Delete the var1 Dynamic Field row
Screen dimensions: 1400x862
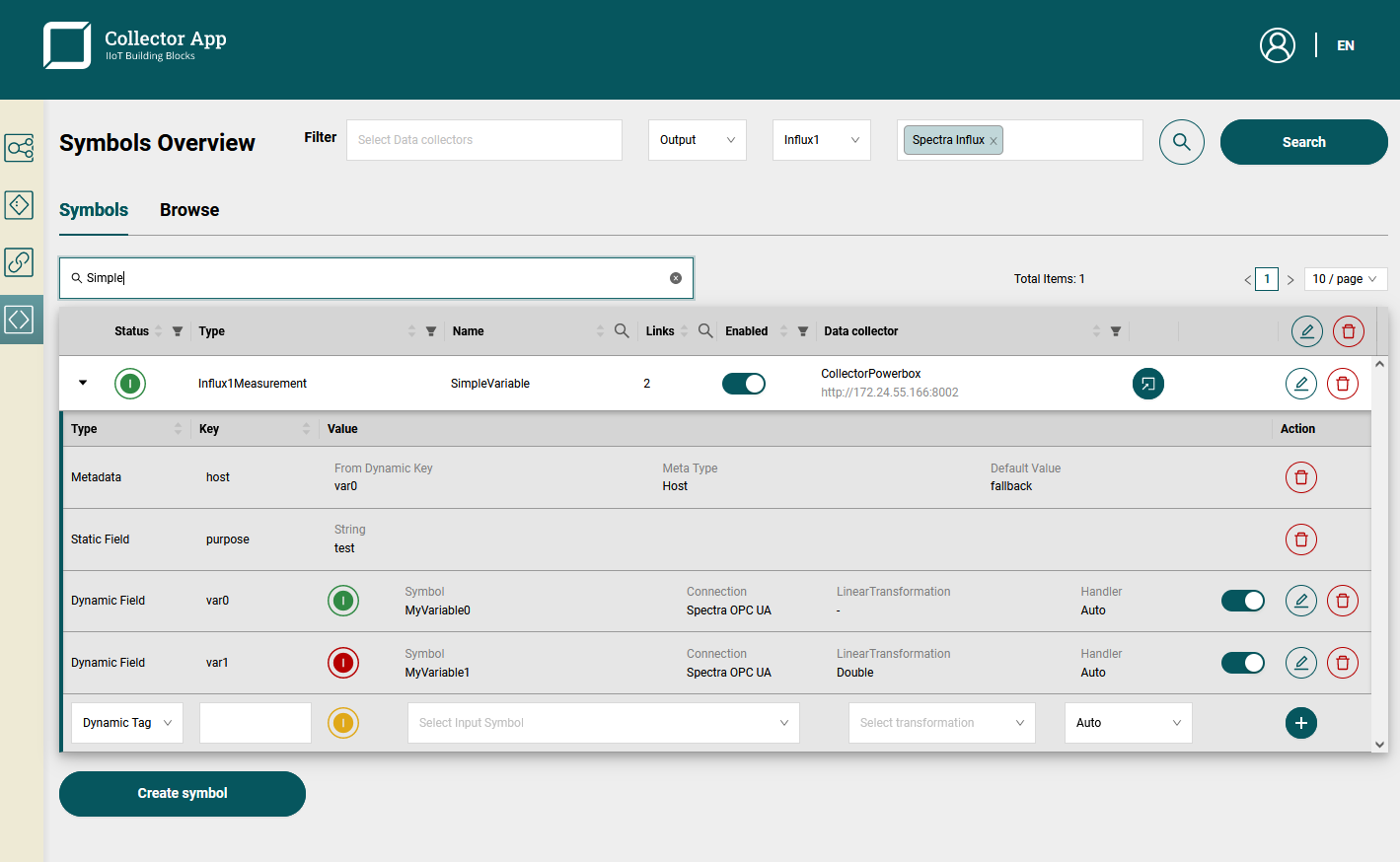[x=1342, y=663]
